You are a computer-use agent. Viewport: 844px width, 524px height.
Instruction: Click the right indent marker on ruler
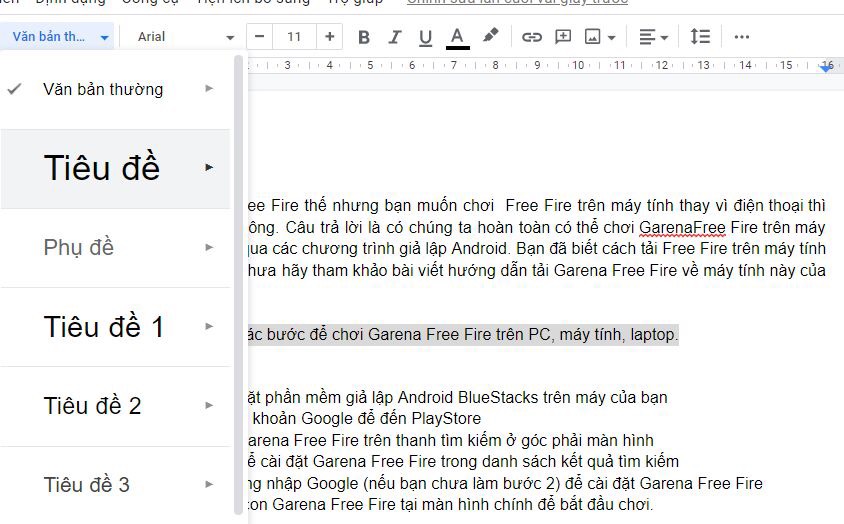click(826, 67)
